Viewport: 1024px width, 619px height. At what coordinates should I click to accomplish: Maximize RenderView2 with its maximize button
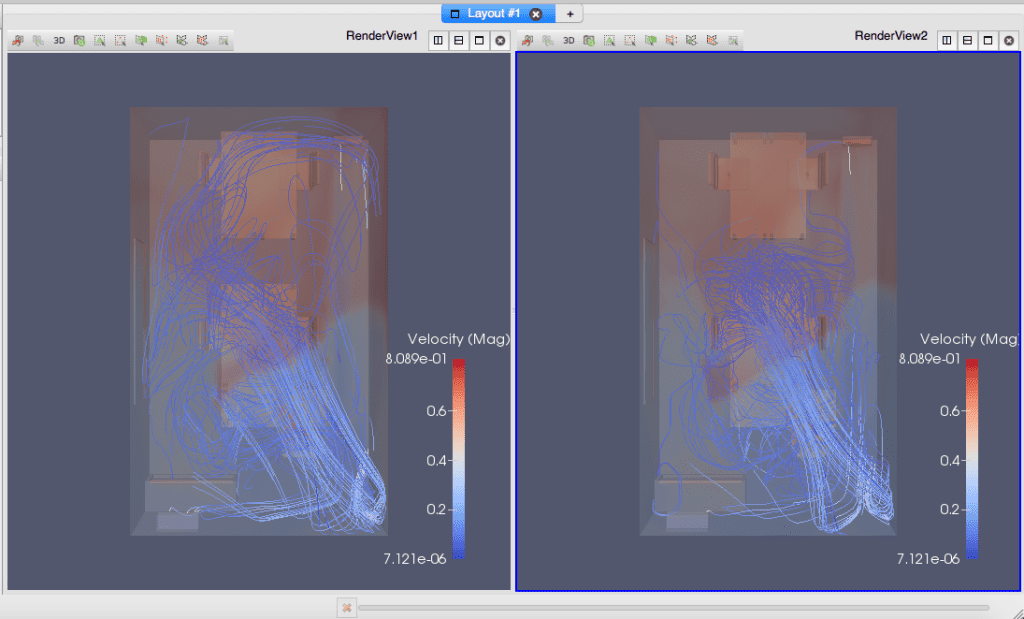click(990, 40)
